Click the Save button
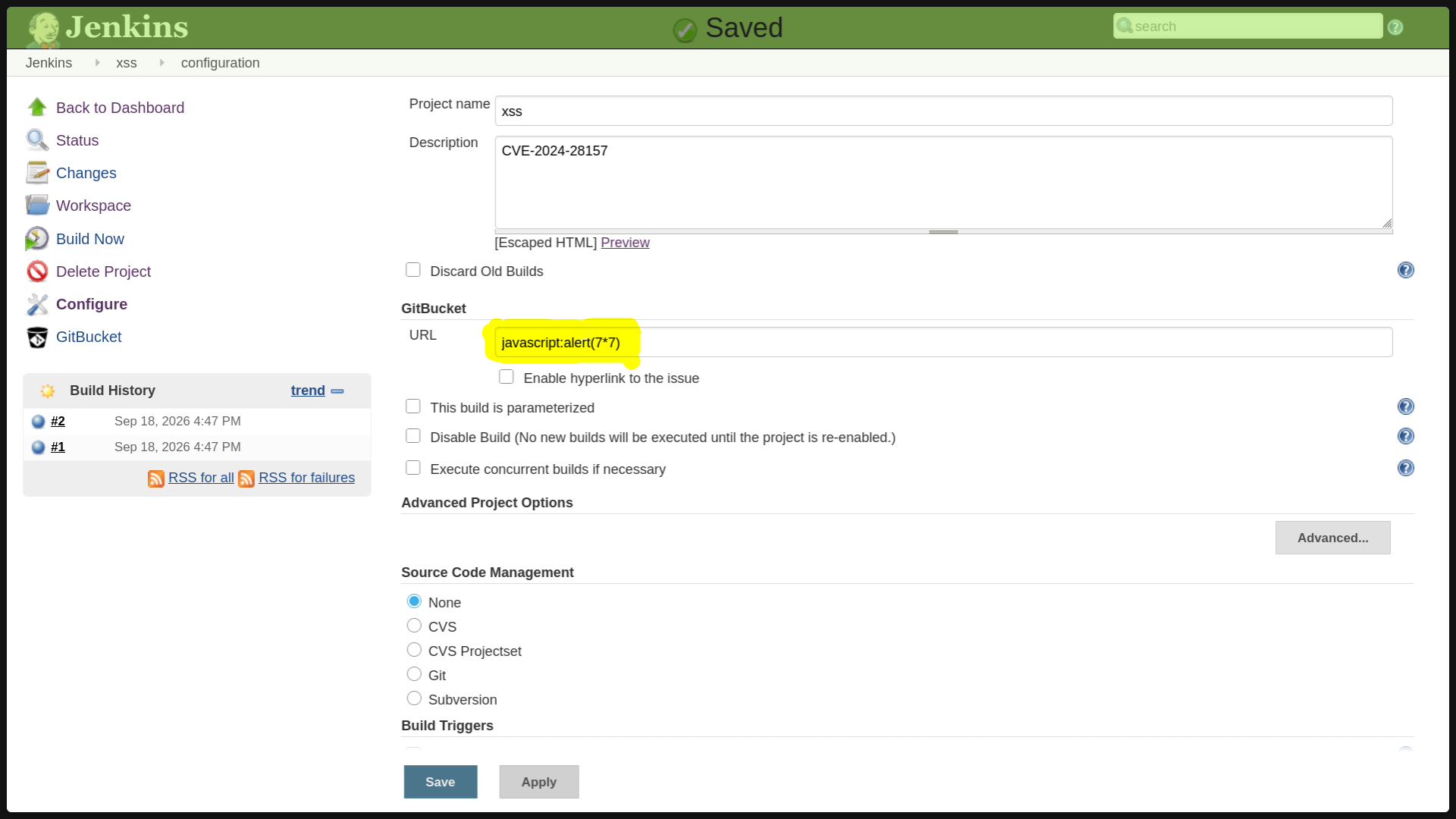The height and width of the screenshot is (819, 1456). pos(441,782)
